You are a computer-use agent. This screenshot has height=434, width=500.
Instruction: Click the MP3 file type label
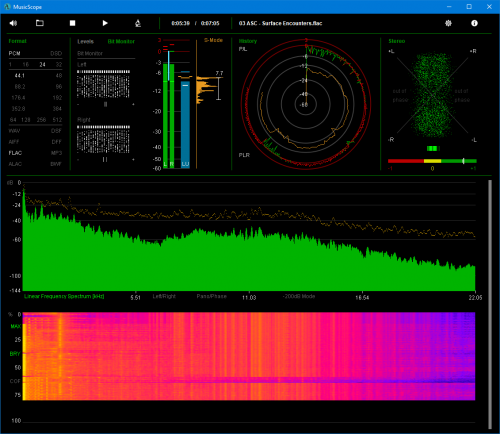tap(57, 153)
